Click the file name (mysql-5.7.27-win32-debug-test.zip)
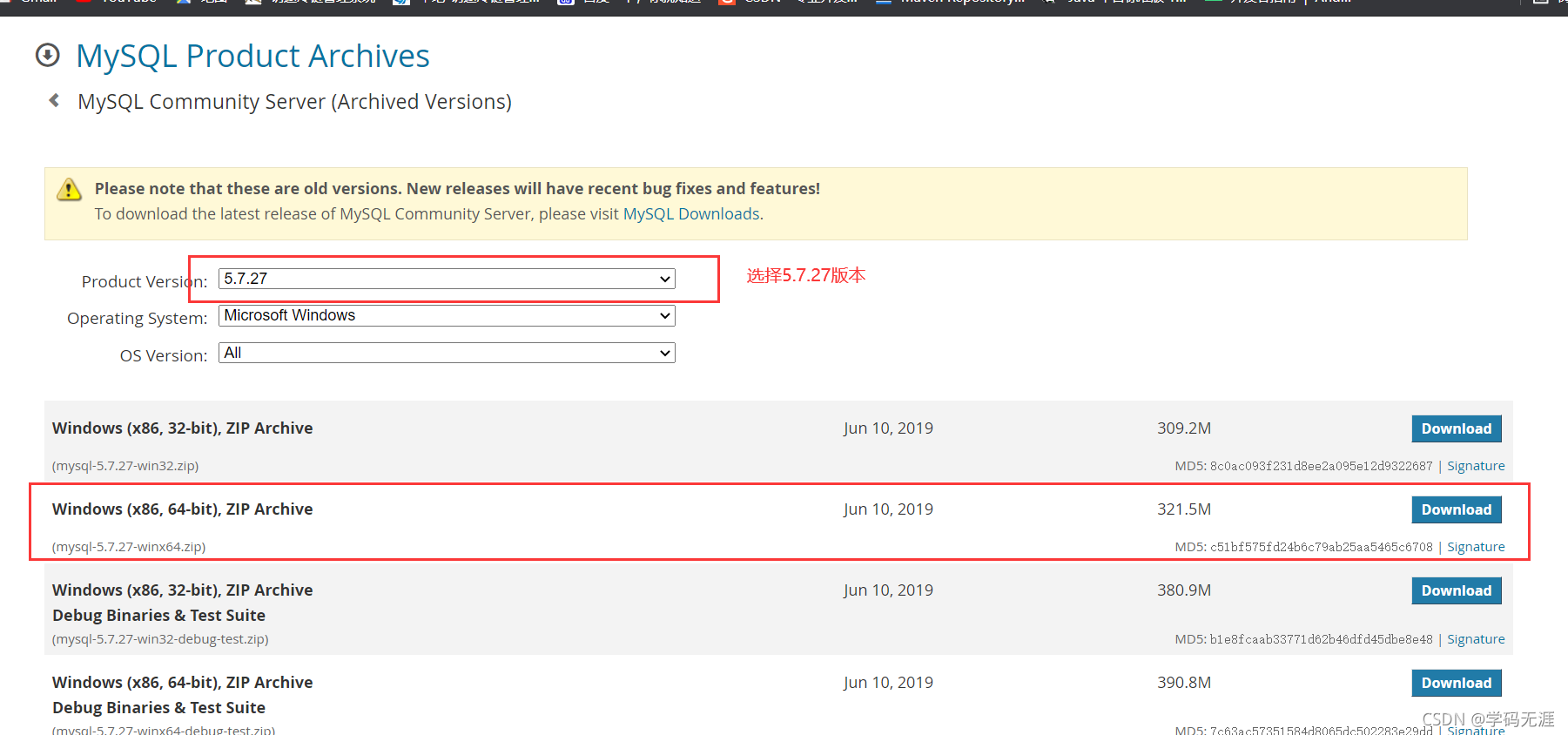 pyautogui.click(x=160, y=639)
